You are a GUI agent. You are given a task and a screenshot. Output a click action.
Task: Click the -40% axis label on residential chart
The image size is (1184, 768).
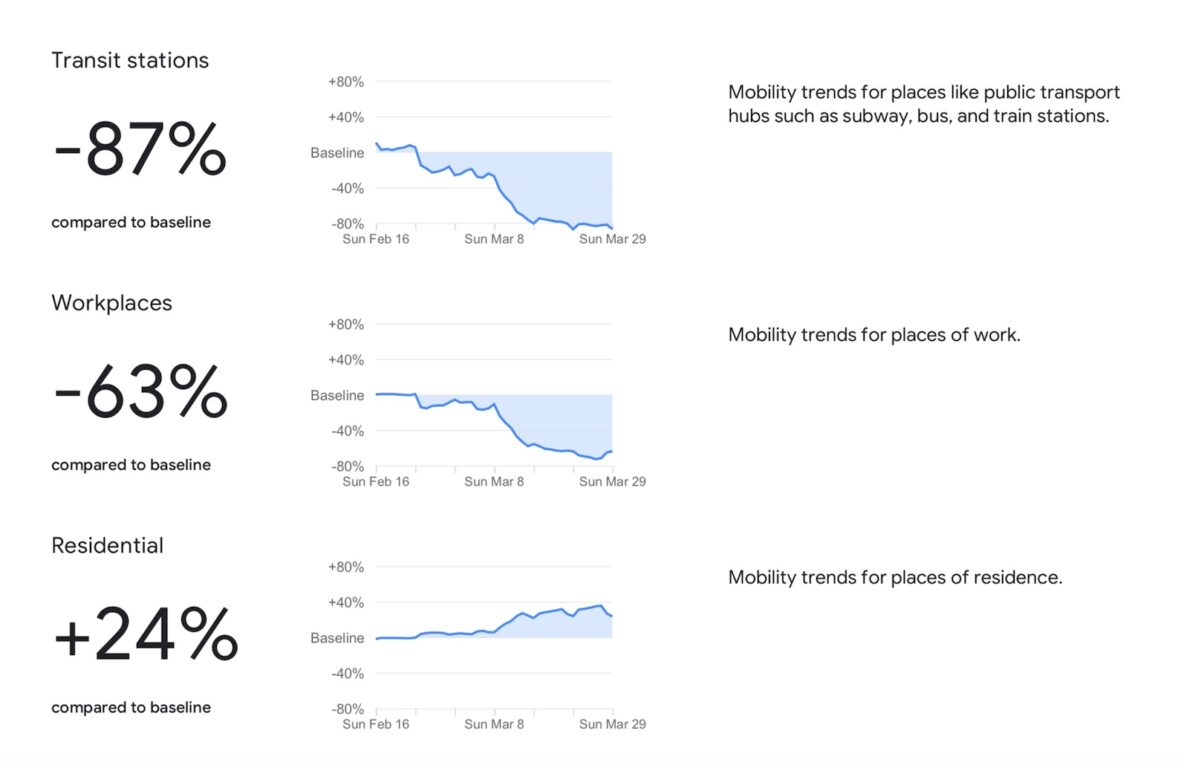click(347, 674)
